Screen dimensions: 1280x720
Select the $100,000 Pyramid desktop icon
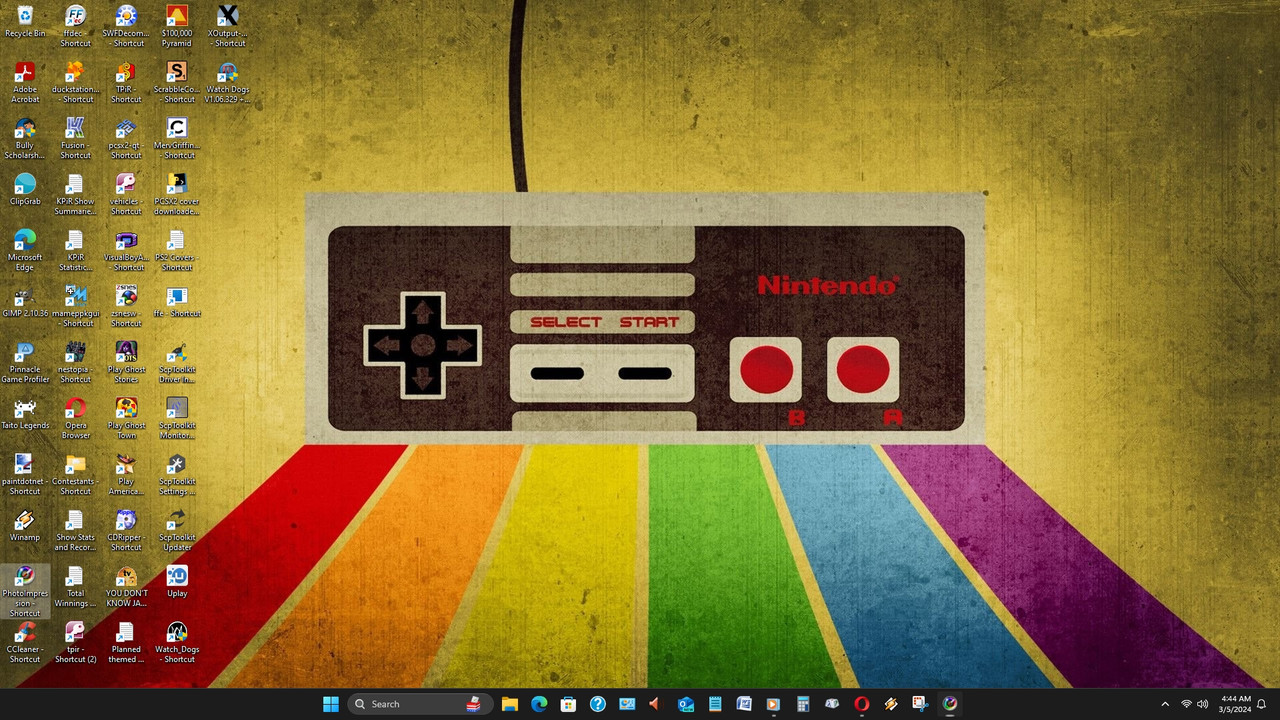pos(176,26)
